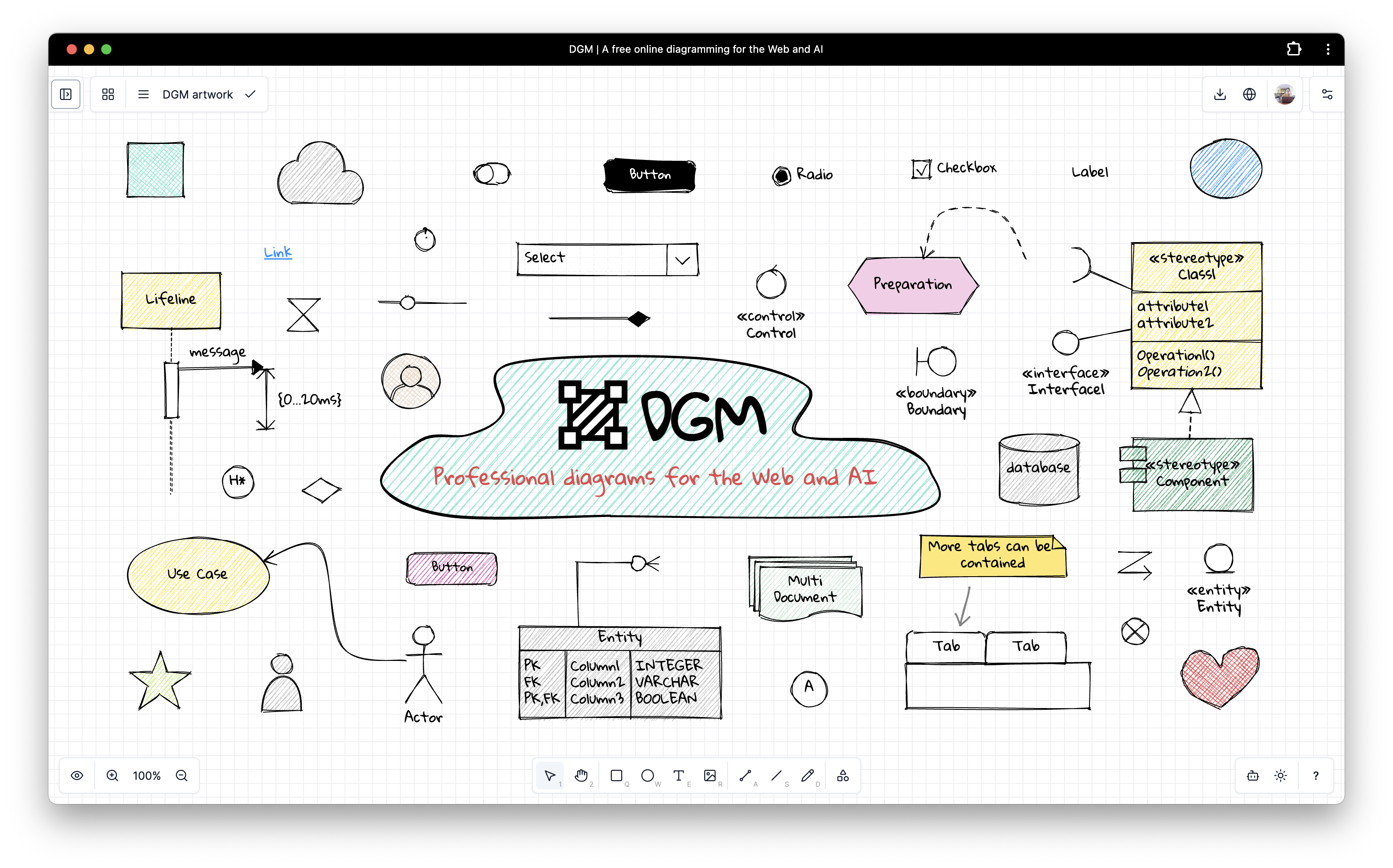This screenshot has width=1393, height=868.
Task: Click the yellow Lifeline box
Action: tap(170, 300)
